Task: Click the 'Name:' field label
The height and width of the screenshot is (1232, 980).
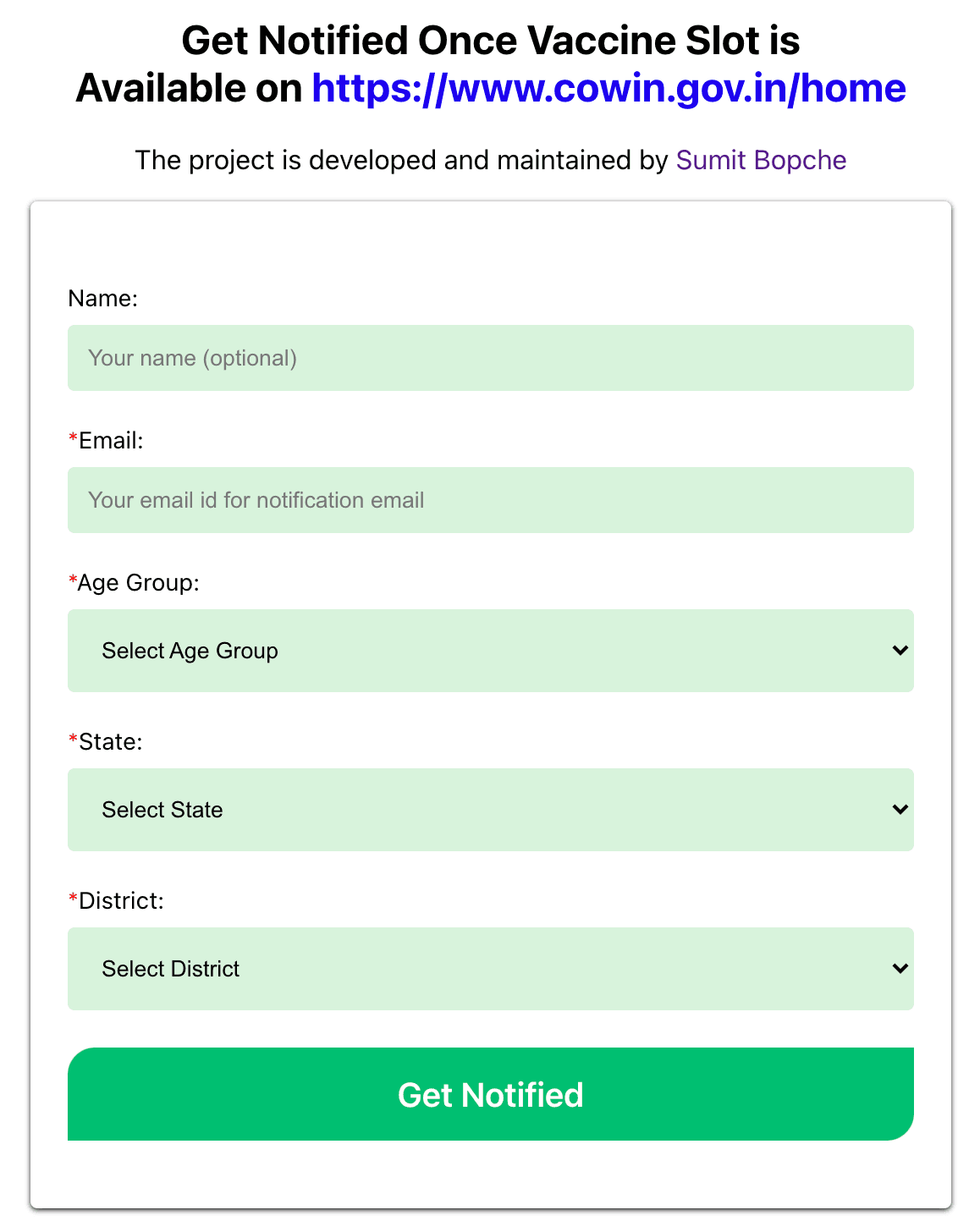Action: pyautogui.click(x=102, y=298)
